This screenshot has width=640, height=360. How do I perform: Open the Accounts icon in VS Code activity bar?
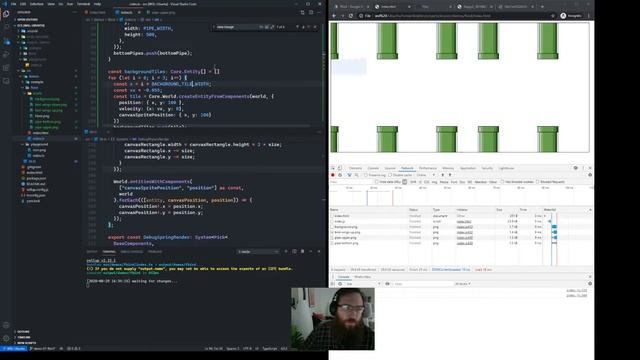click(x=6, y=325)
